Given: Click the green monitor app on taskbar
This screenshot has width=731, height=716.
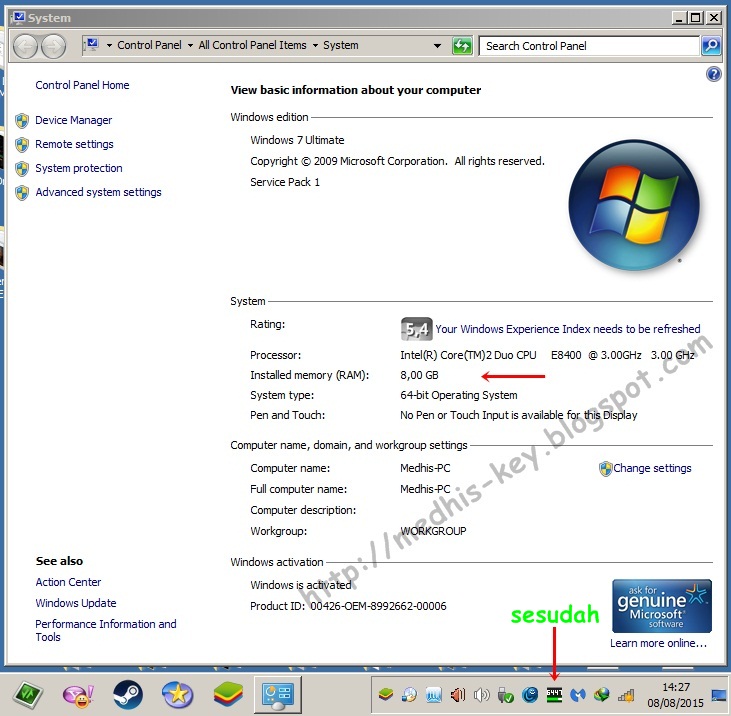Looking at the screenshot, I should coord(28,695).
